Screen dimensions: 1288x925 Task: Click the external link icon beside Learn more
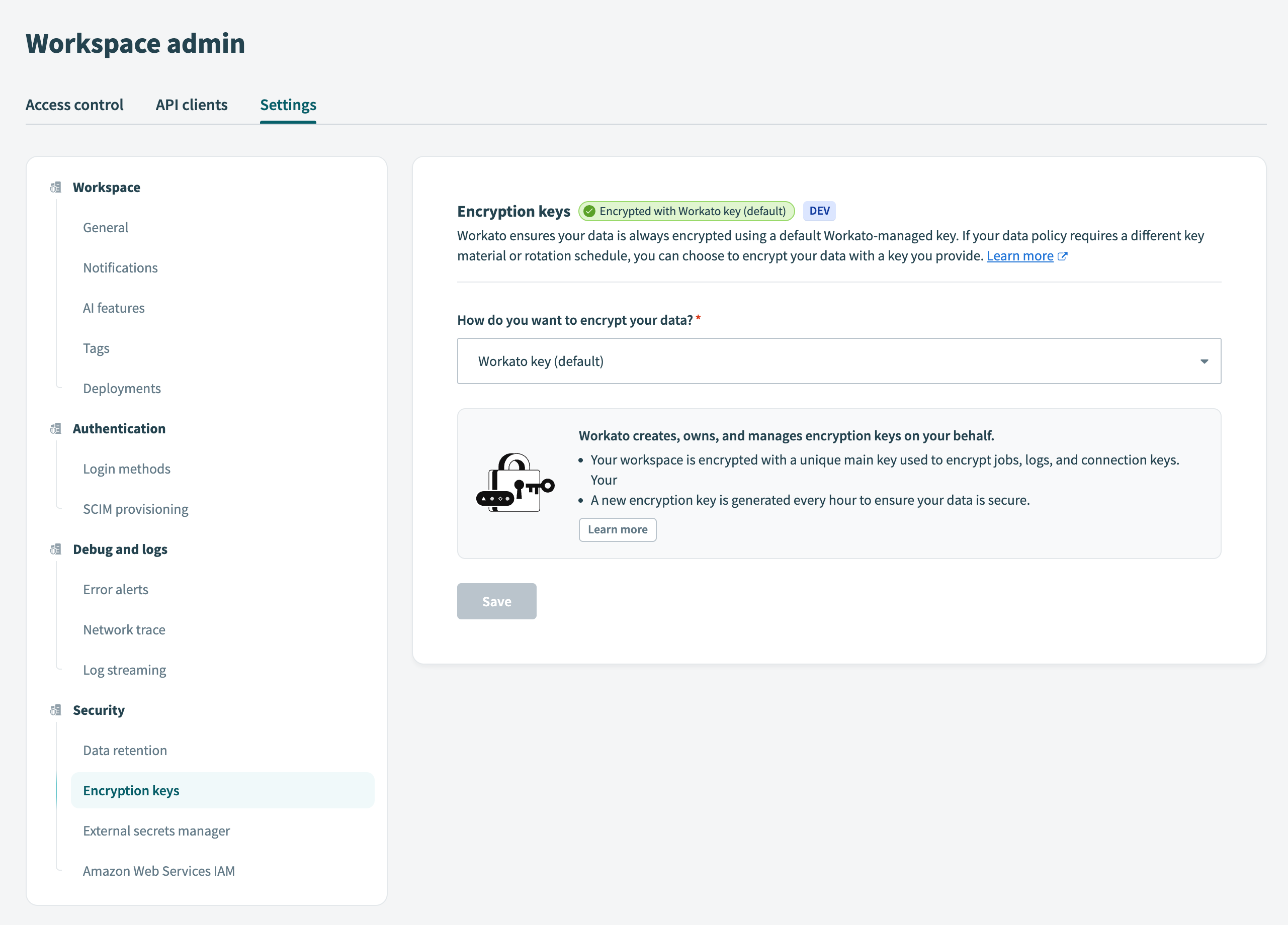click(x=1063, y=255)
